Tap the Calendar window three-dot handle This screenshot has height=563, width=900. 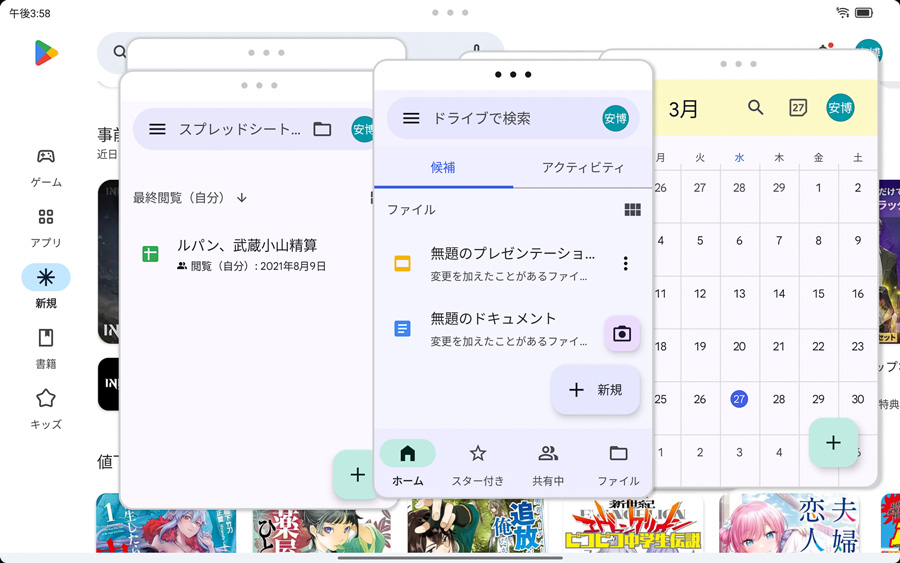click(738, 64)
